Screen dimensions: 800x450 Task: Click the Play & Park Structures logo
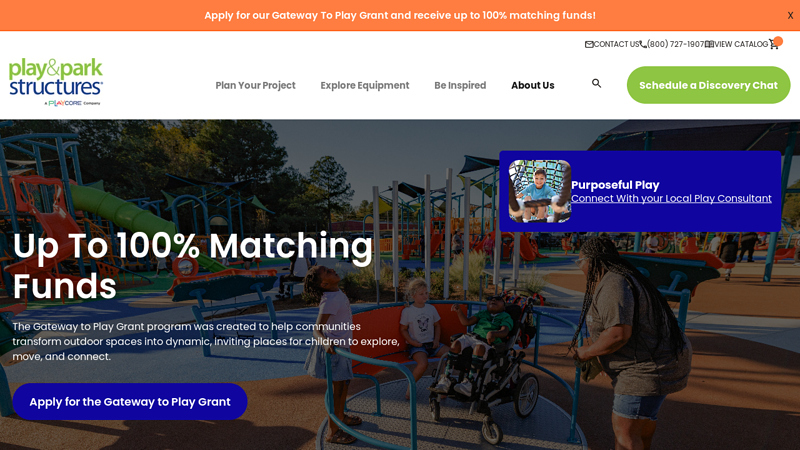(56, 82)
